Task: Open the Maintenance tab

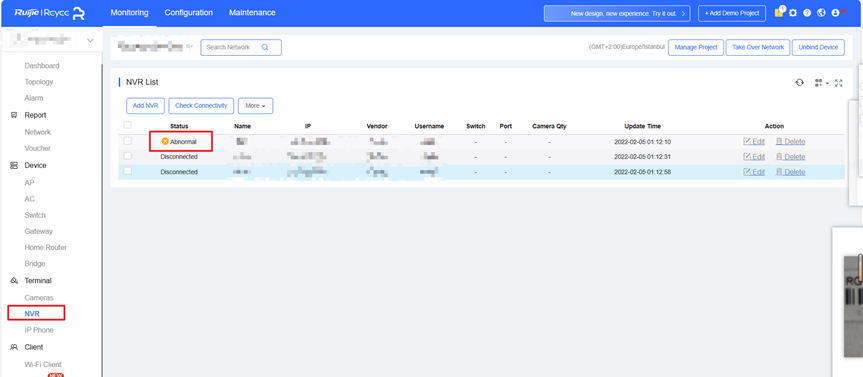Action: pyautogui.click(x=252, y=13)
